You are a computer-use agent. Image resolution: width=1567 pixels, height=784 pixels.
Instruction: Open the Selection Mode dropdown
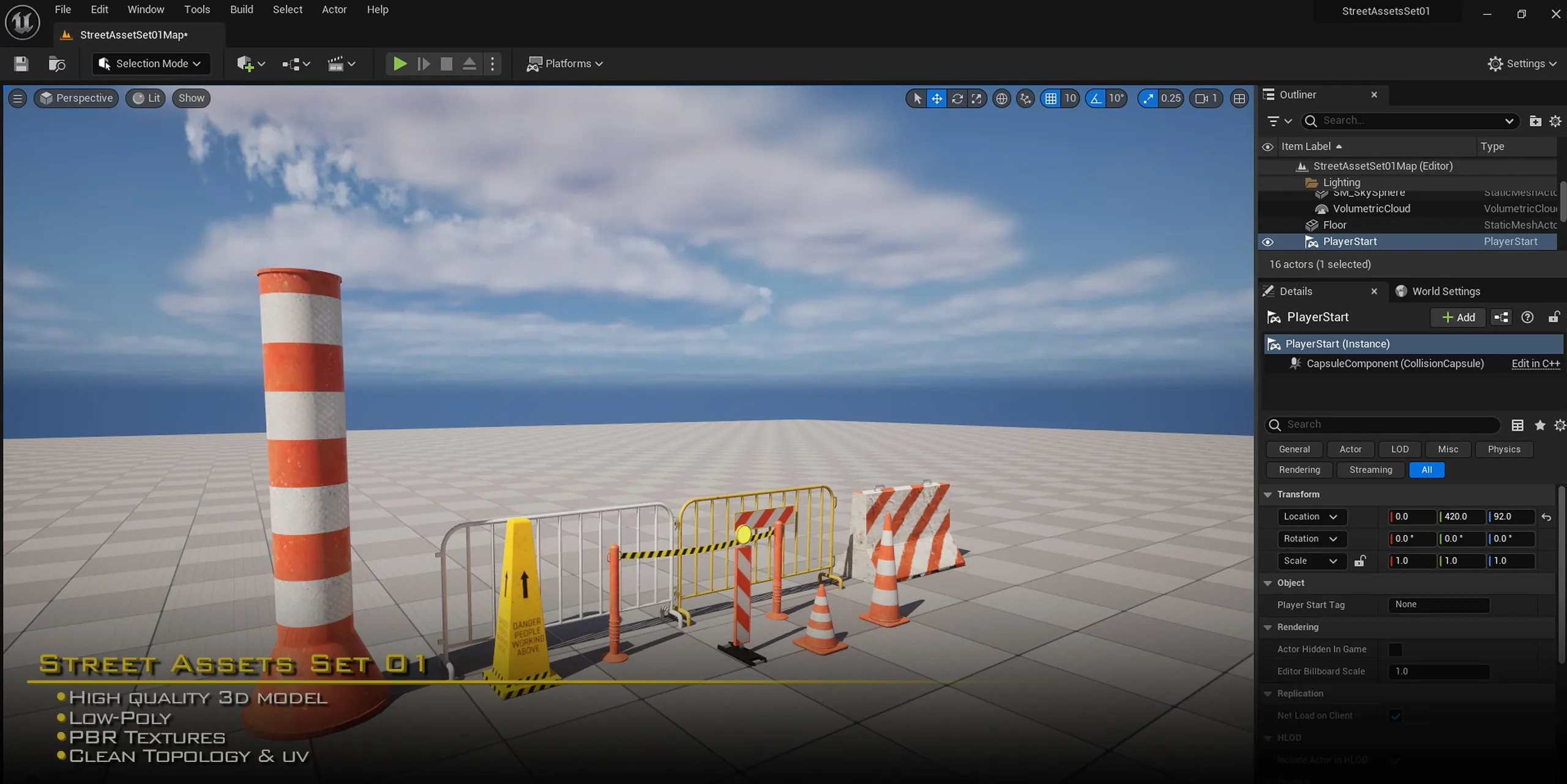[x=151, y=64]
